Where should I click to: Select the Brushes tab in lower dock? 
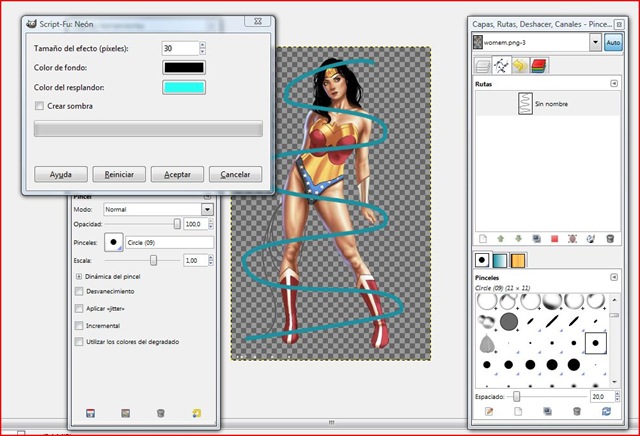482,260
